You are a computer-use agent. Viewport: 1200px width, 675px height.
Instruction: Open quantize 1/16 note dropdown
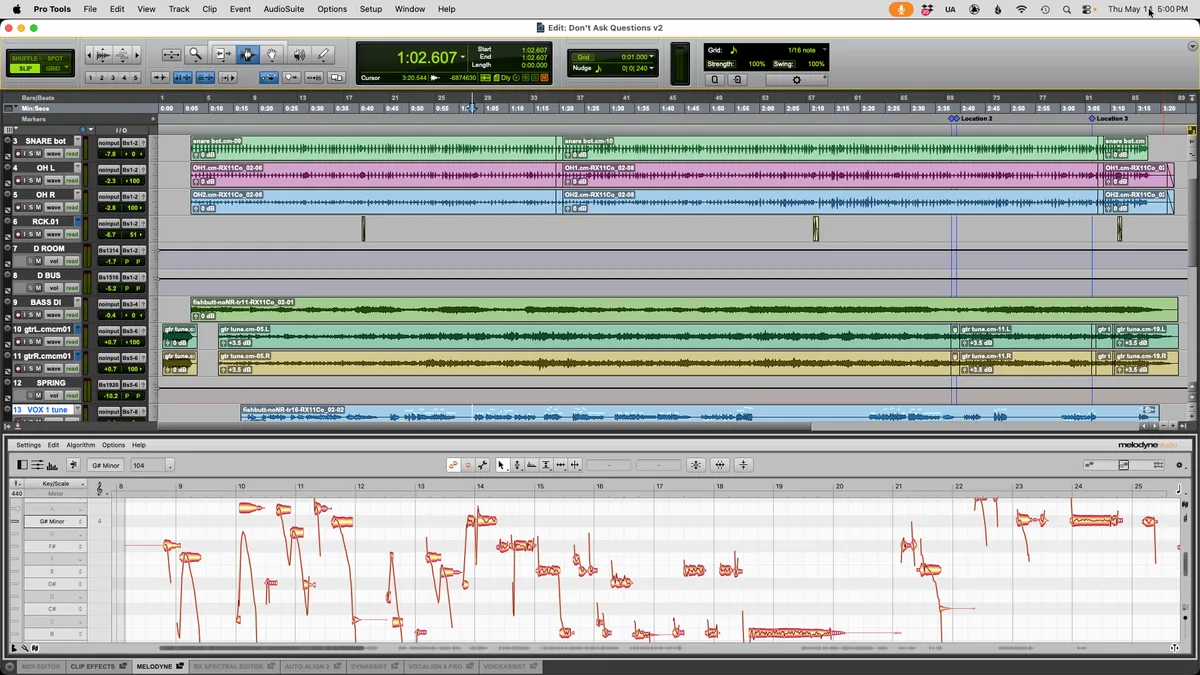(824, 49)
